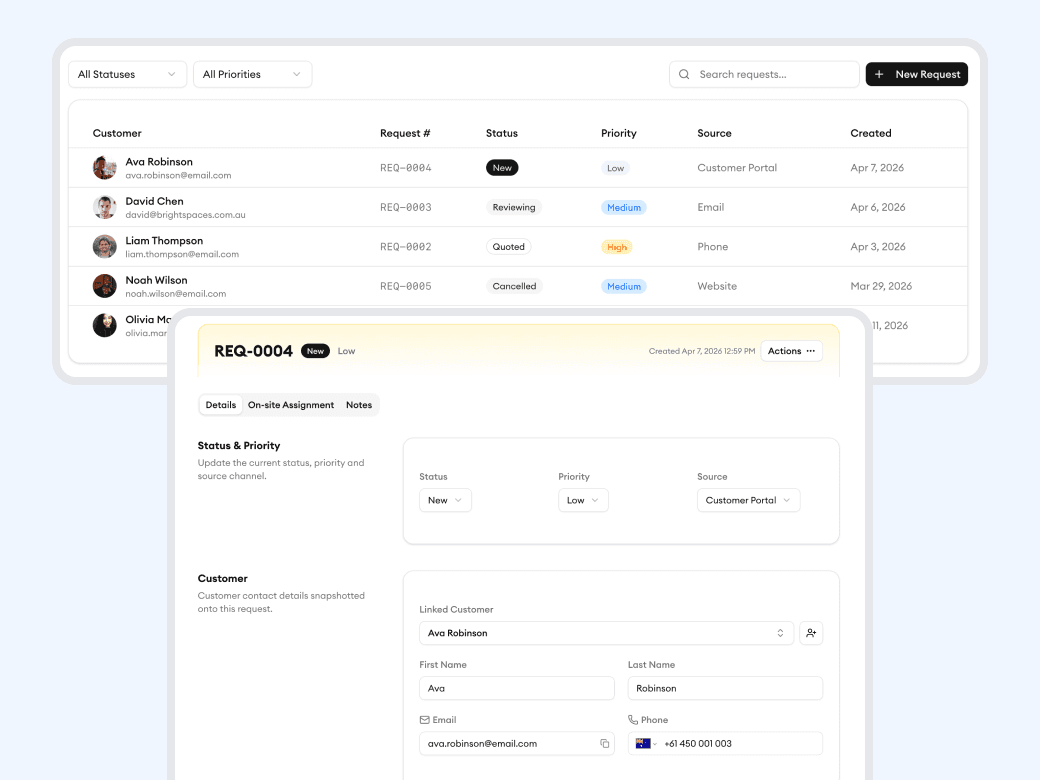Toggle the New status pill on REQ-0004
Screen dimensions: 1040x780
502,167
